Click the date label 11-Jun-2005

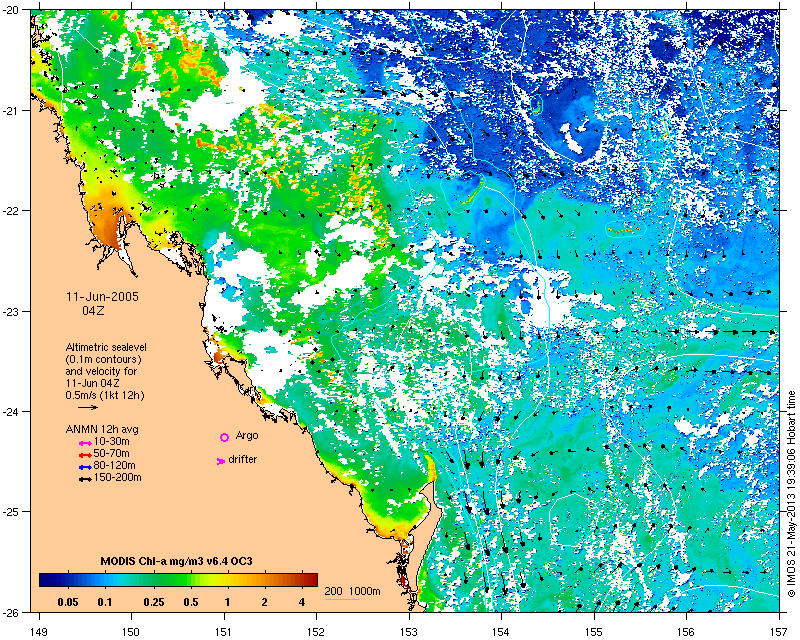(103, 297)
